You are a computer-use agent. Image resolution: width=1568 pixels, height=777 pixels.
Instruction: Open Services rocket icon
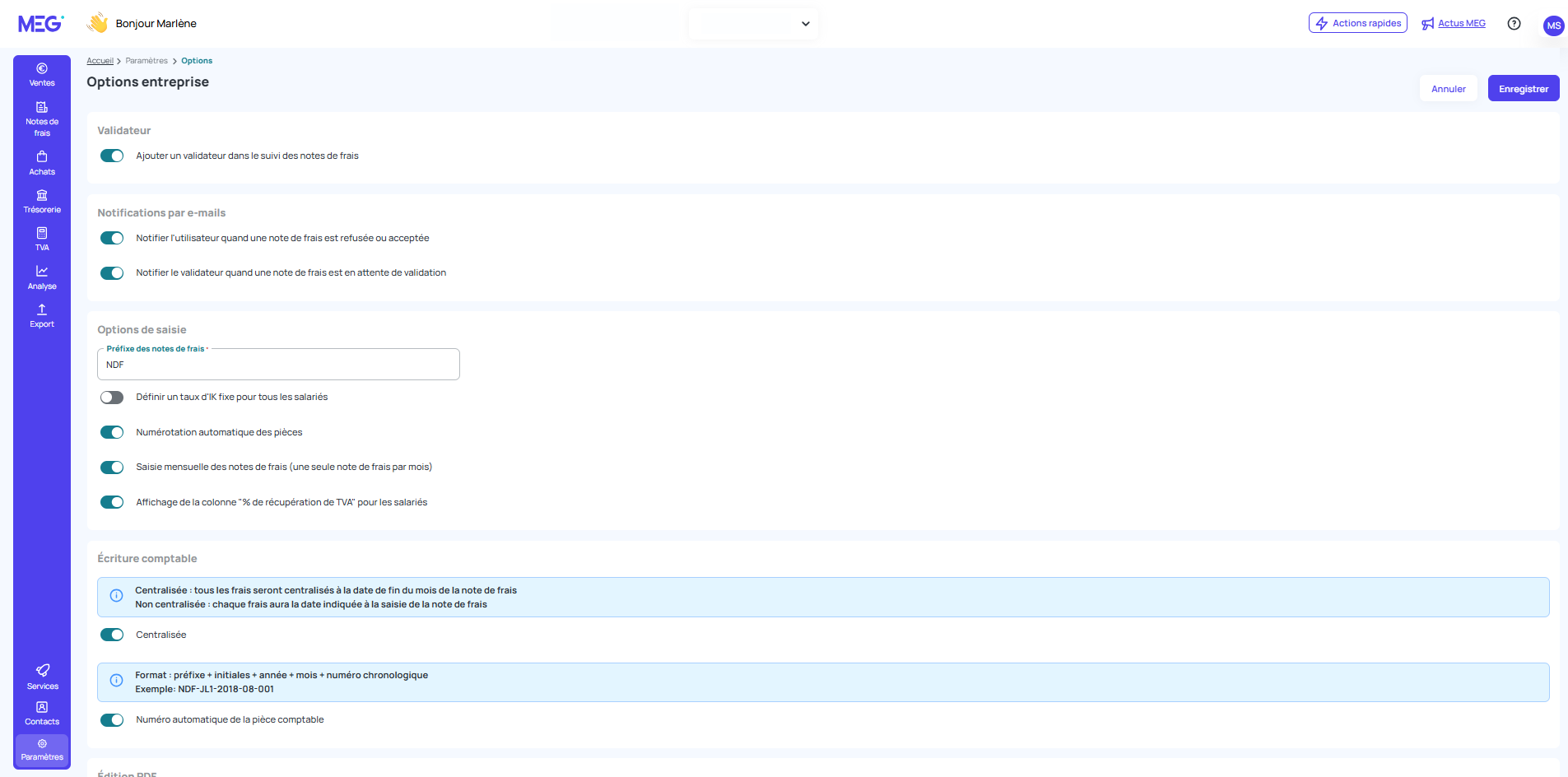42,671
